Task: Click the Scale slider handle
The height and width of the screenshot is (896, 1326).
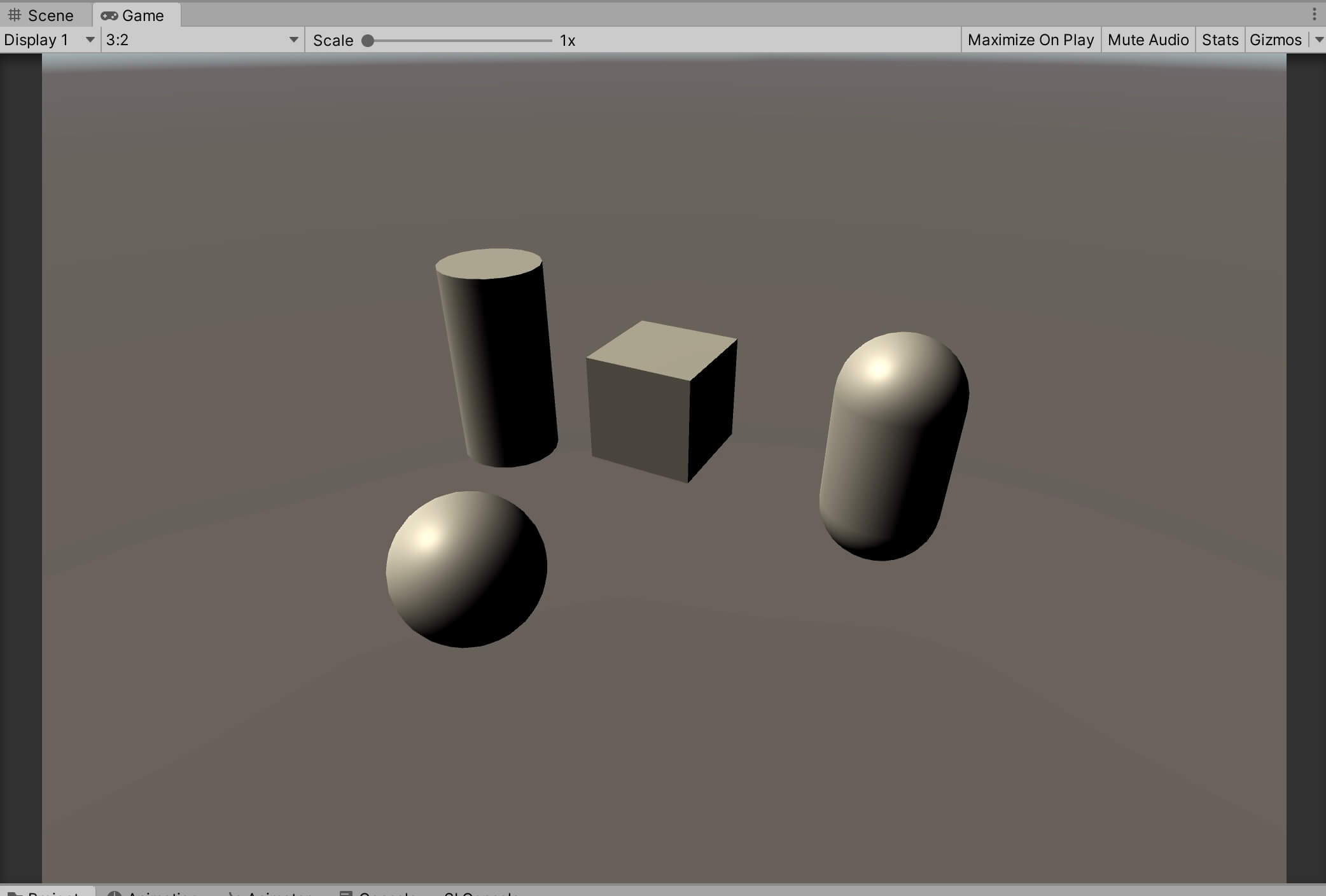Action: click(x=368, y=41)
